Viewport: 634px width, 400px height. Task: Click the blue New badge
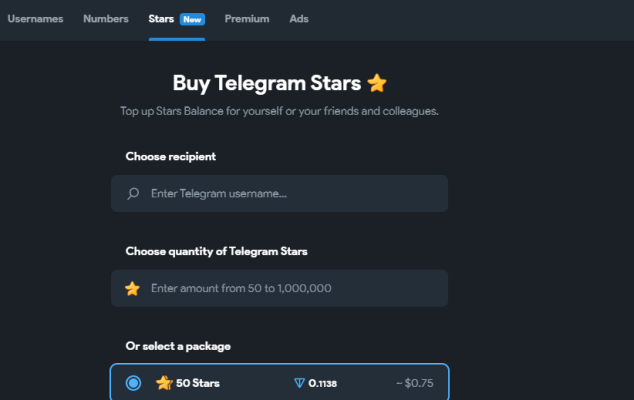[x=191, y=19]
